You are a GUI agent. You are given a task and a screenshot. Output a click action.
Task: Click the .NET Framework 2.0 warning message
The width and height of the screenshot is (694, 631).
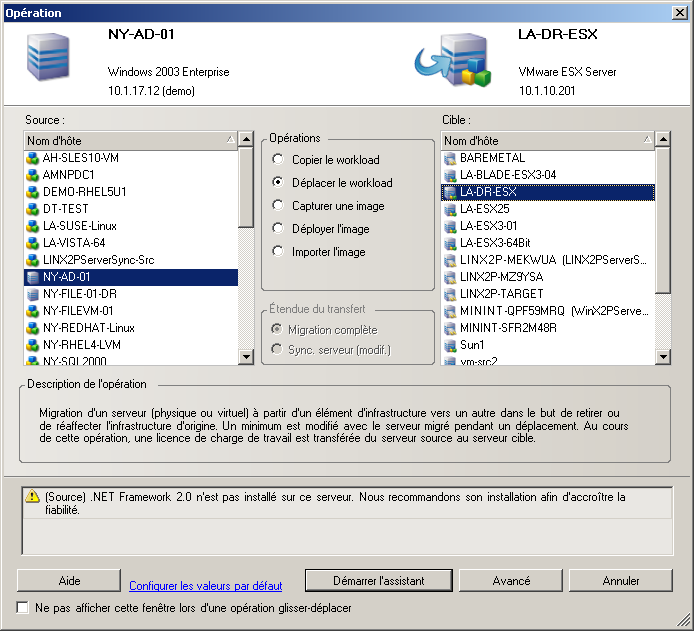pyautogui.click(x=335, y=503)
